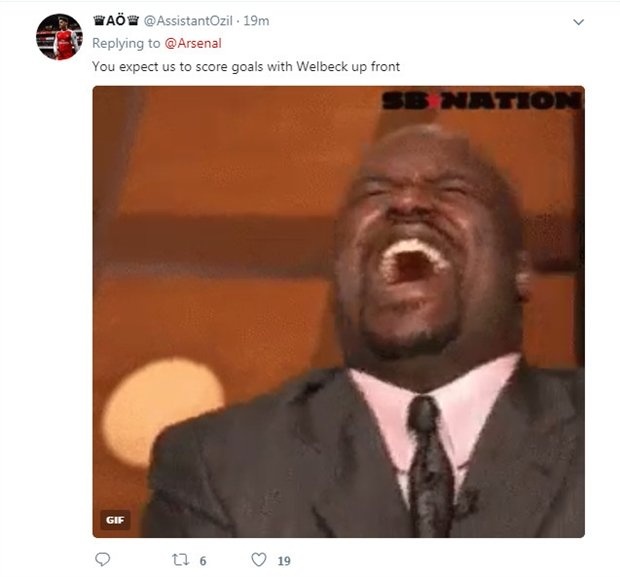Retweet this post using the arrows icon
The image size is (620, 577).
180,560
